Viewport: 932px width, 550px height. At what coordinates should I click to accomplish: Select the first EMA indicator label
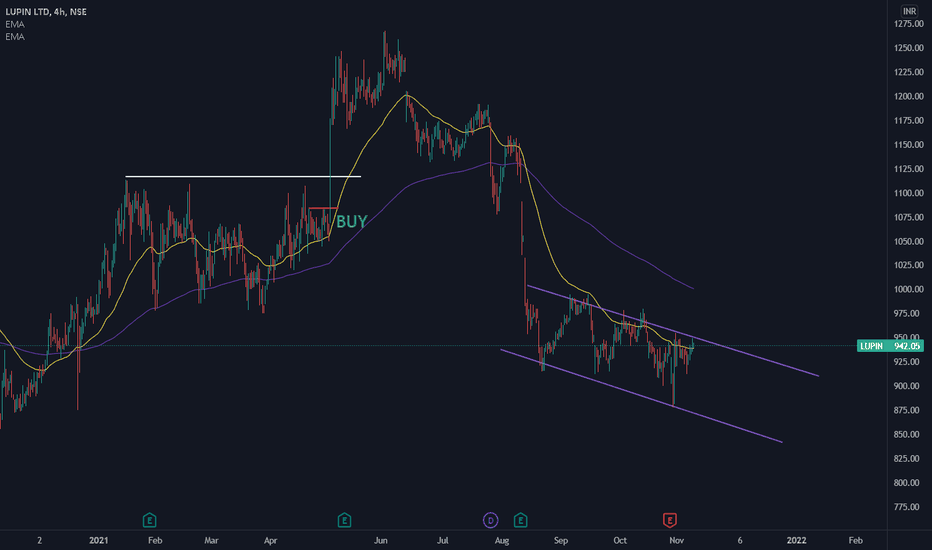pos(15,24)
